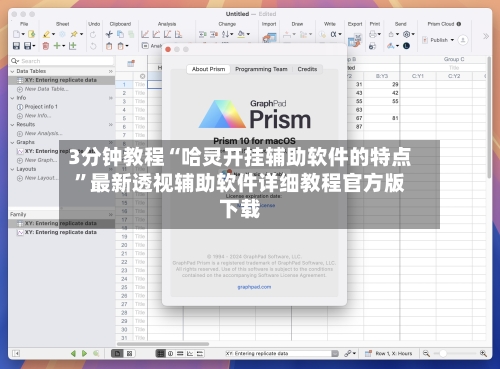Viewport: 500px width, 369px height.
Task: Click the Redo arrow icon
Action: 93,34
